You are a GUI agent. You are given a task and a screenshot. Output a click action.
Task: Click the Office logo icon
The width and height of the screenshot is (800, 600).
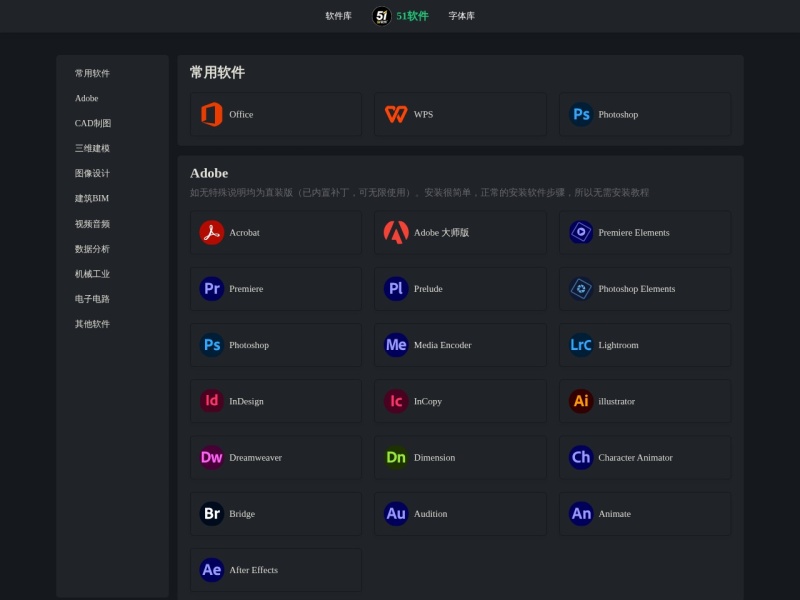pos(212,114)
